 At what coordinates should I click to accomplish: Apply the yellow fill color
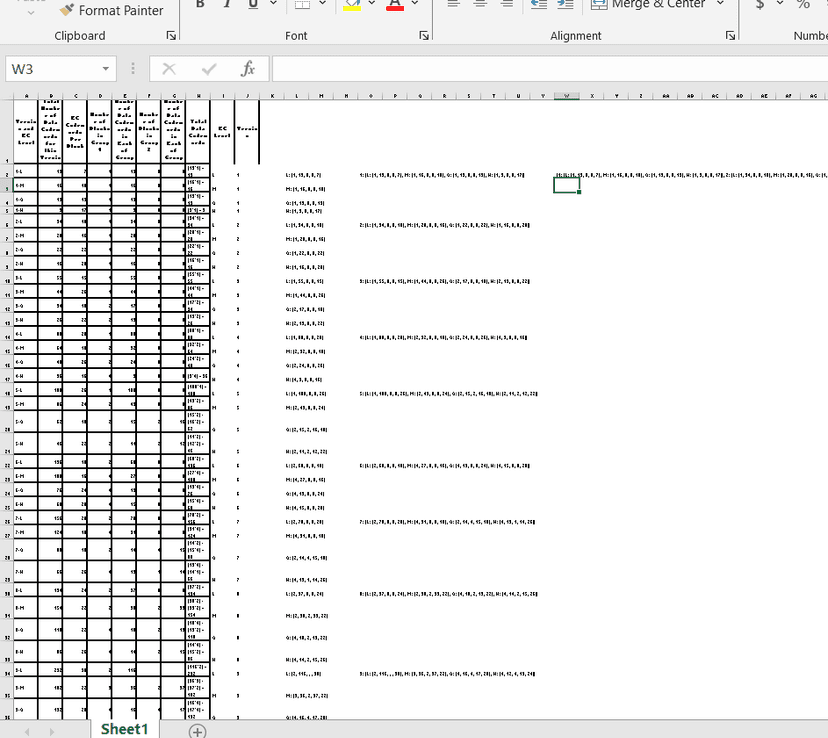(352, 5)
